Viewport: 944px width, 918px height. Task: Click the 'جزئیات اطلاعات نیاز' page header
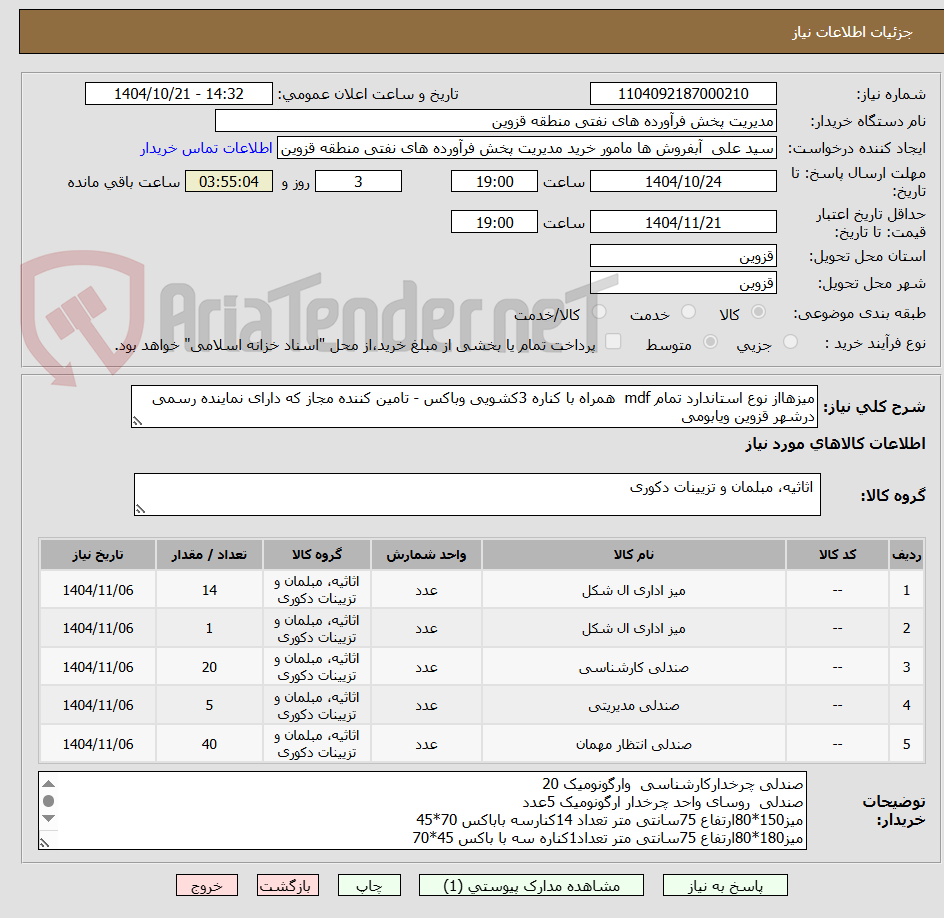click(x=852, y=32)
